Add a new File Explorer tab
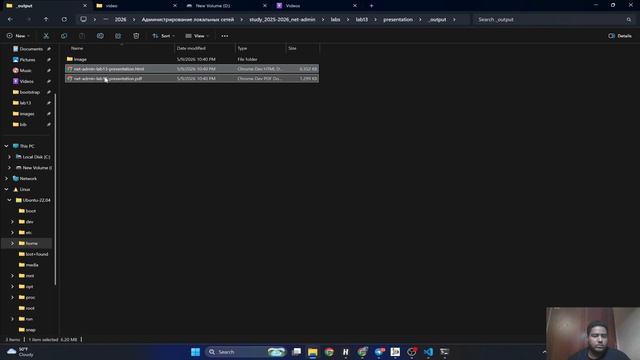This screenshot has width=640, height=360. (371, 6)
